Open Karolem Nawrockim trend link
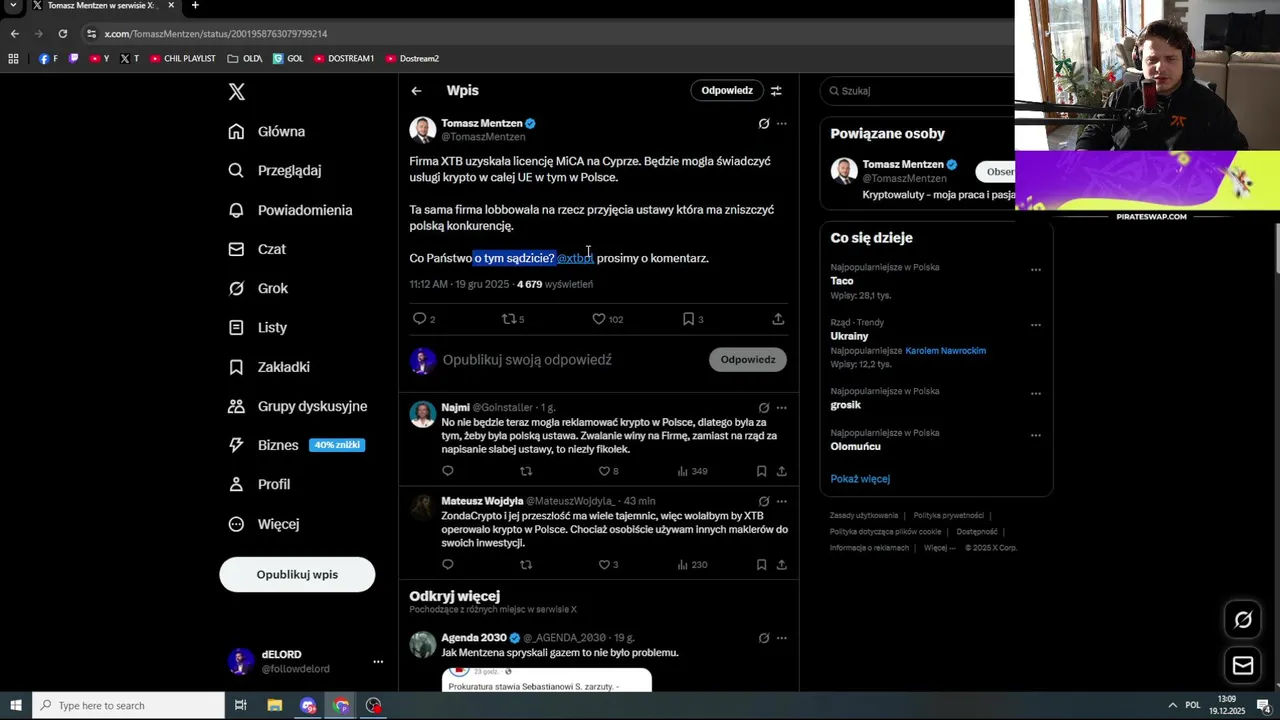Image resolution: width=1280 pixels, height=720 pixels. tap(946, 351)
